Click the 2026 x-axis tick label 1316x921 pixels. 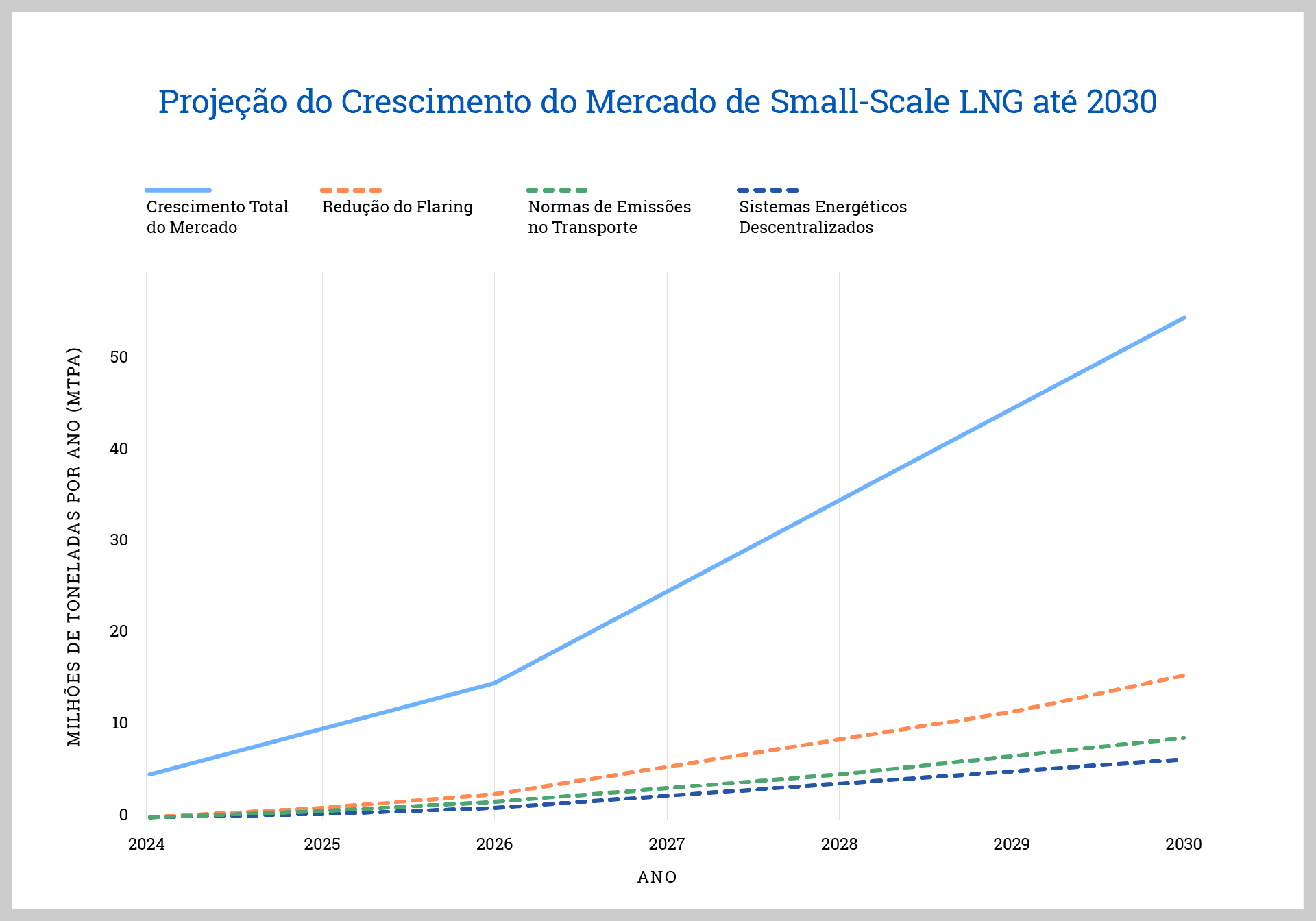(x=494, y=844)
